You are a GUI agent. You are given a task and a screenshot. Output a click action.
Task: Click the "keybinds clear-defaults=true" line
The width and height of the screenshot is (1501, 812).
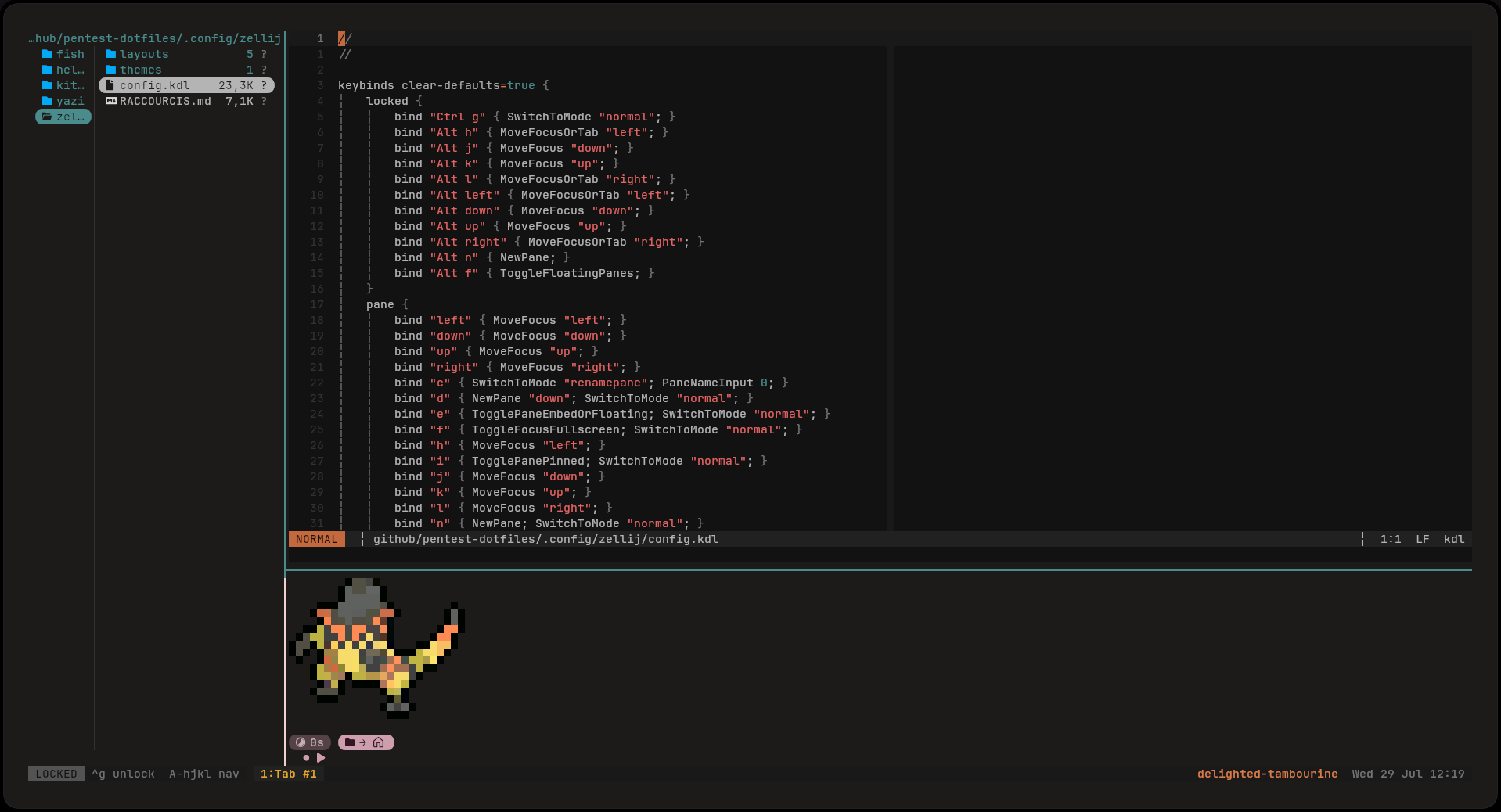444,85
